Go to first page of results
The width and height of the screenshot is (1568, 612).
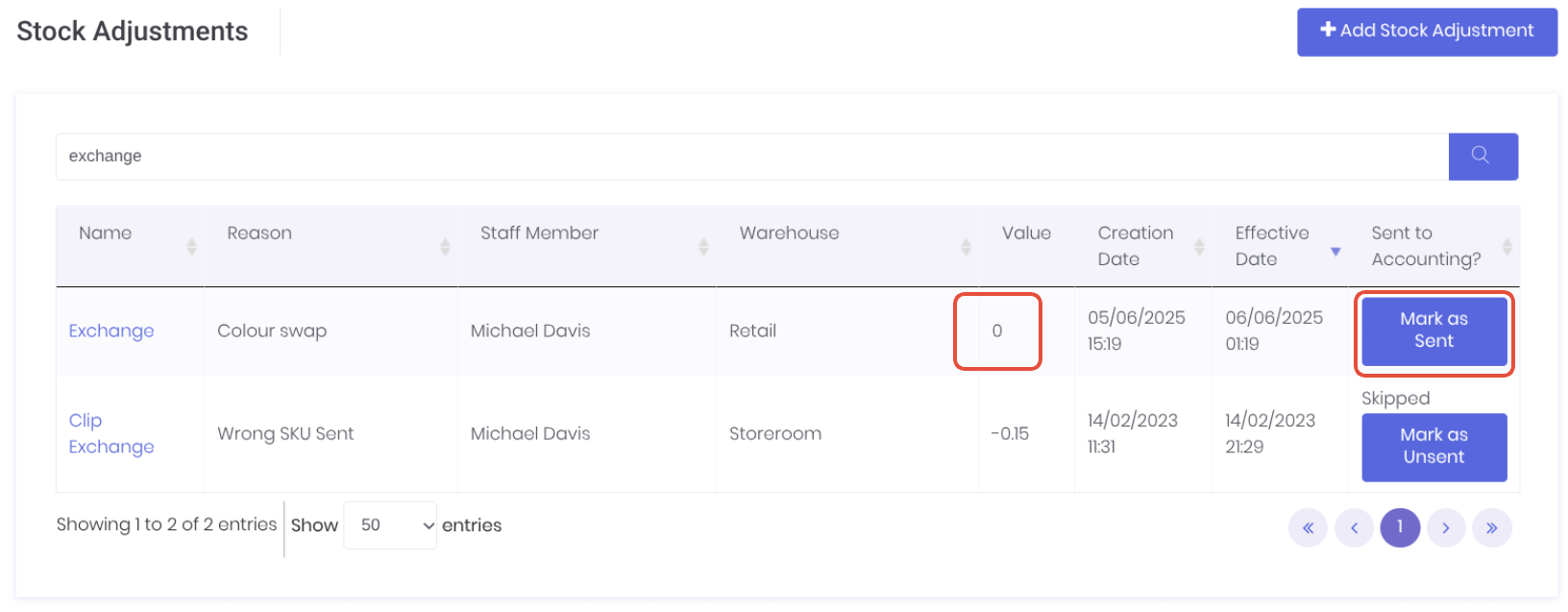(1308, 527)
